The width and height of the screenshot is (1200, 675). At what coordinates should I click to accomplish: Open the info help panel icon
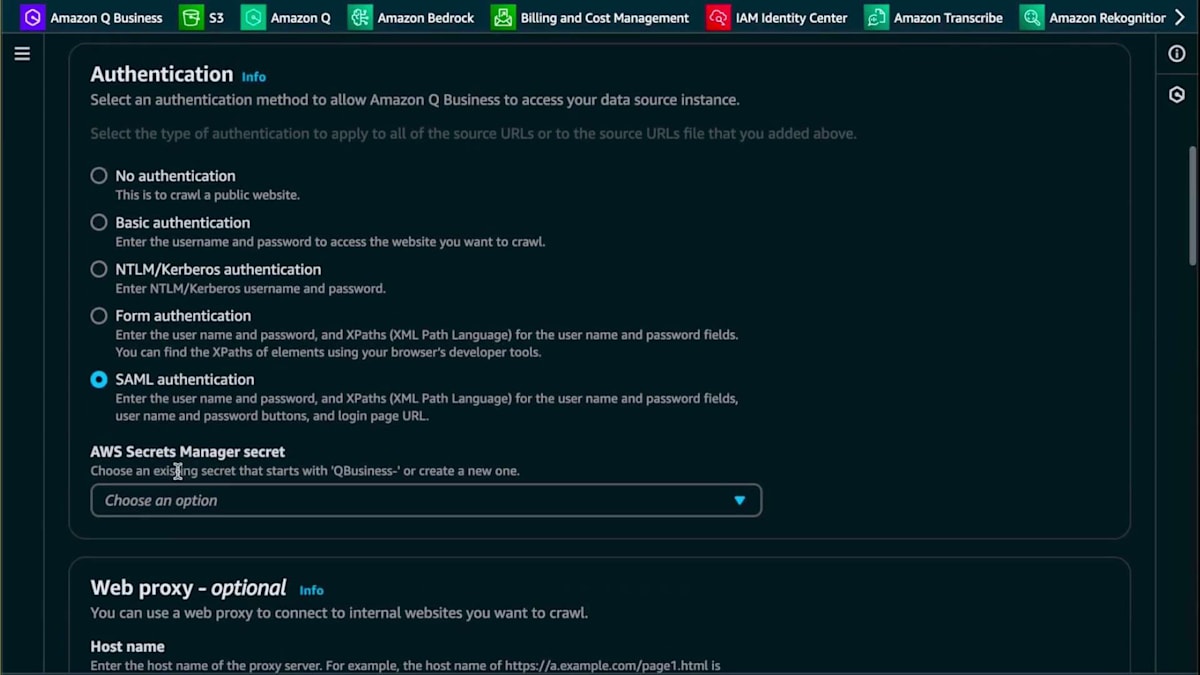click(x=1177, y=54)
